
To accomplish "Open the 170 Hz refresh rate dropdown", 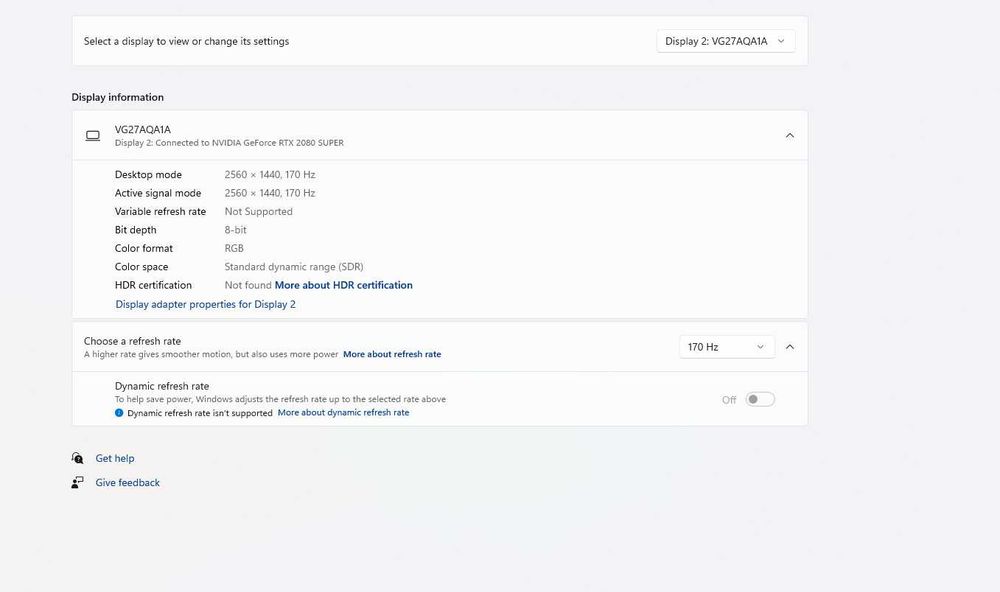I will (x=726, y=347).
